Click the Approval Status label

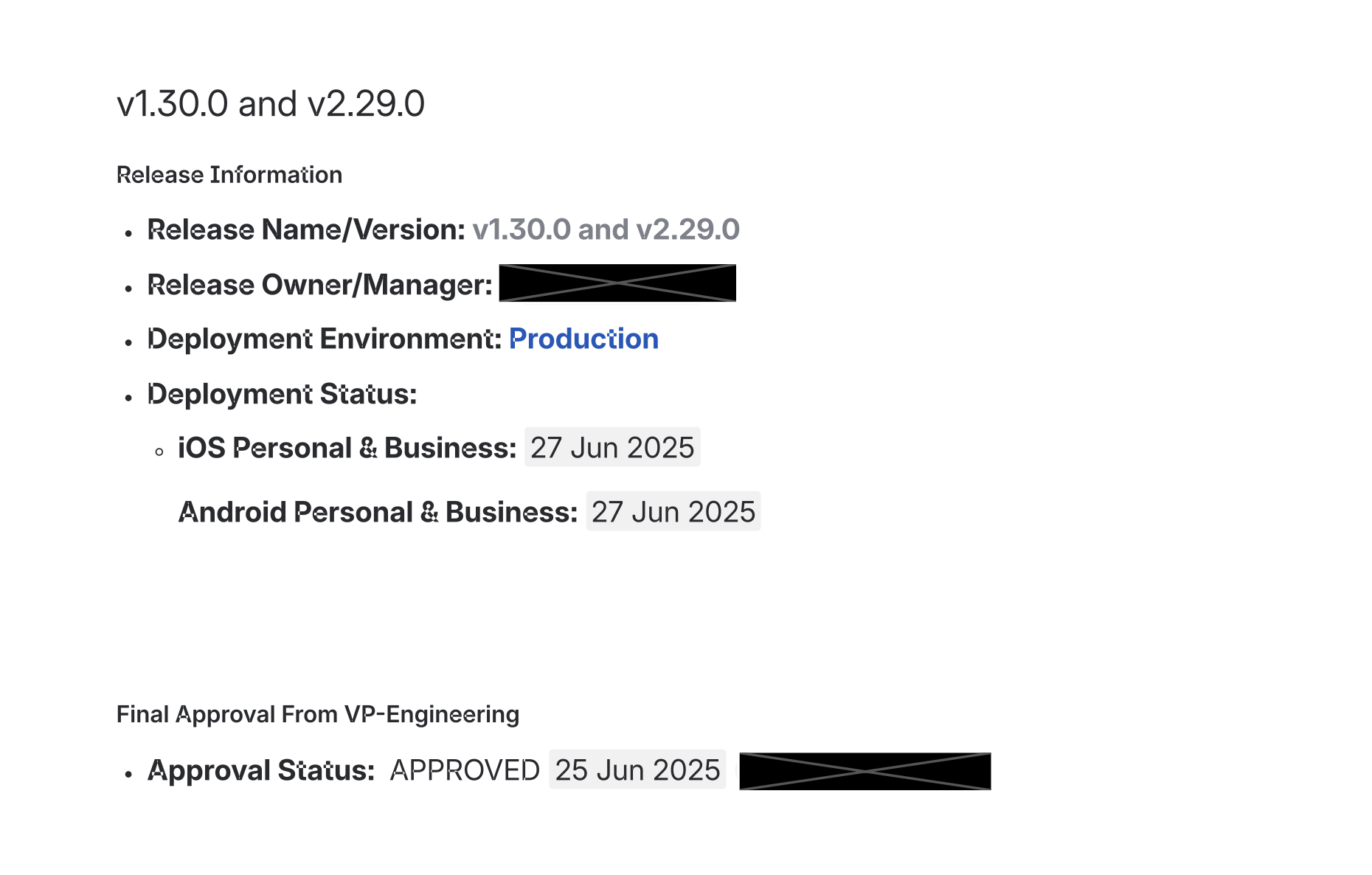(261, 770)
